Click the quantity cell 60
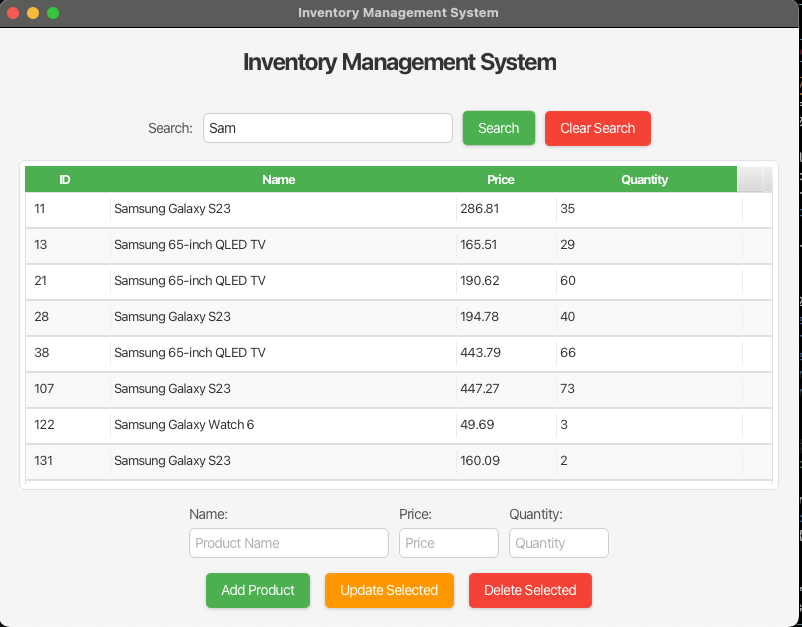This screenshot has width=802, height=627. 649,280
